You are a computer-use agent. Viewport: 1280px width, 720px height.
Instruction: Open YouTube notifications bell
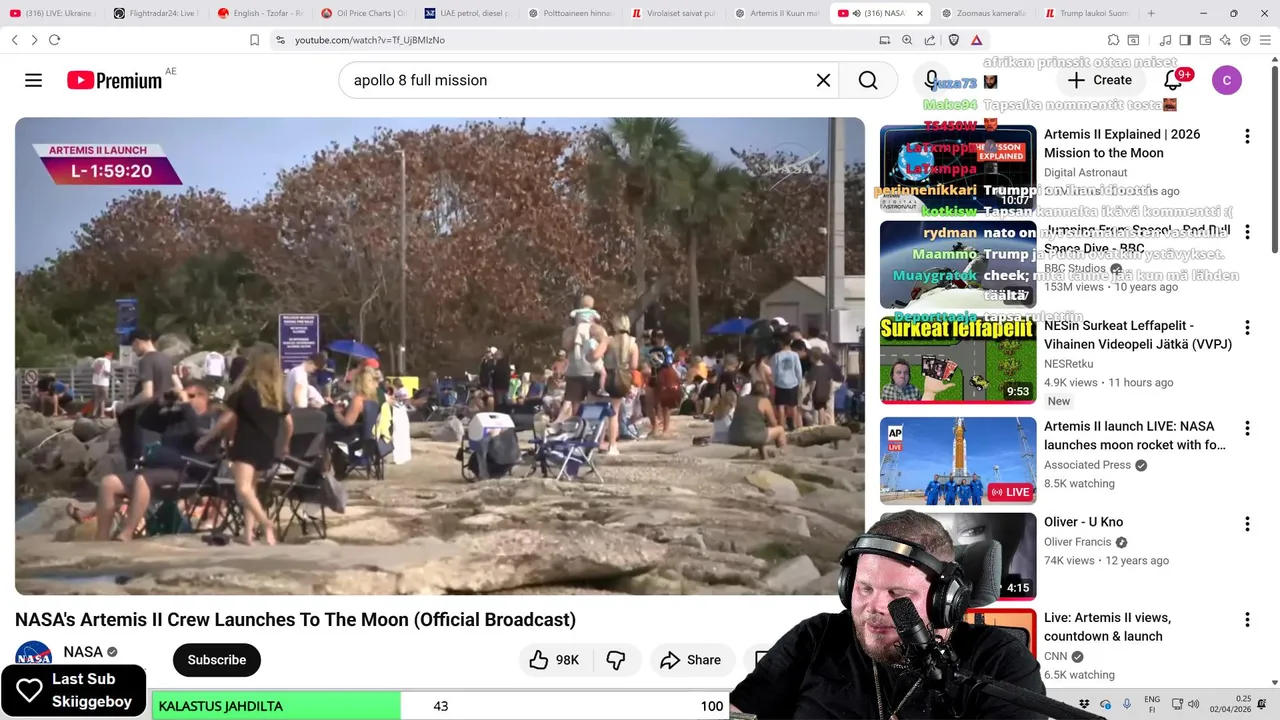(1173, 80)
